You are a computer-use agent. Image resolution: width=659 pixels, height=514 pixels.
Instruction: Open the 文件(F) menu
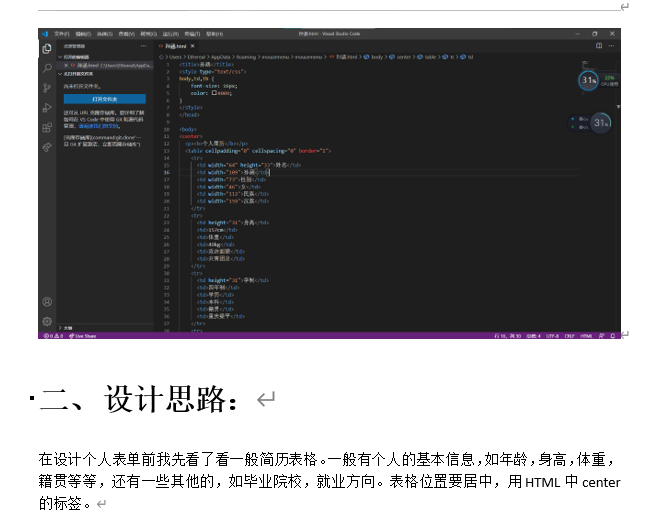coord(62,33)
